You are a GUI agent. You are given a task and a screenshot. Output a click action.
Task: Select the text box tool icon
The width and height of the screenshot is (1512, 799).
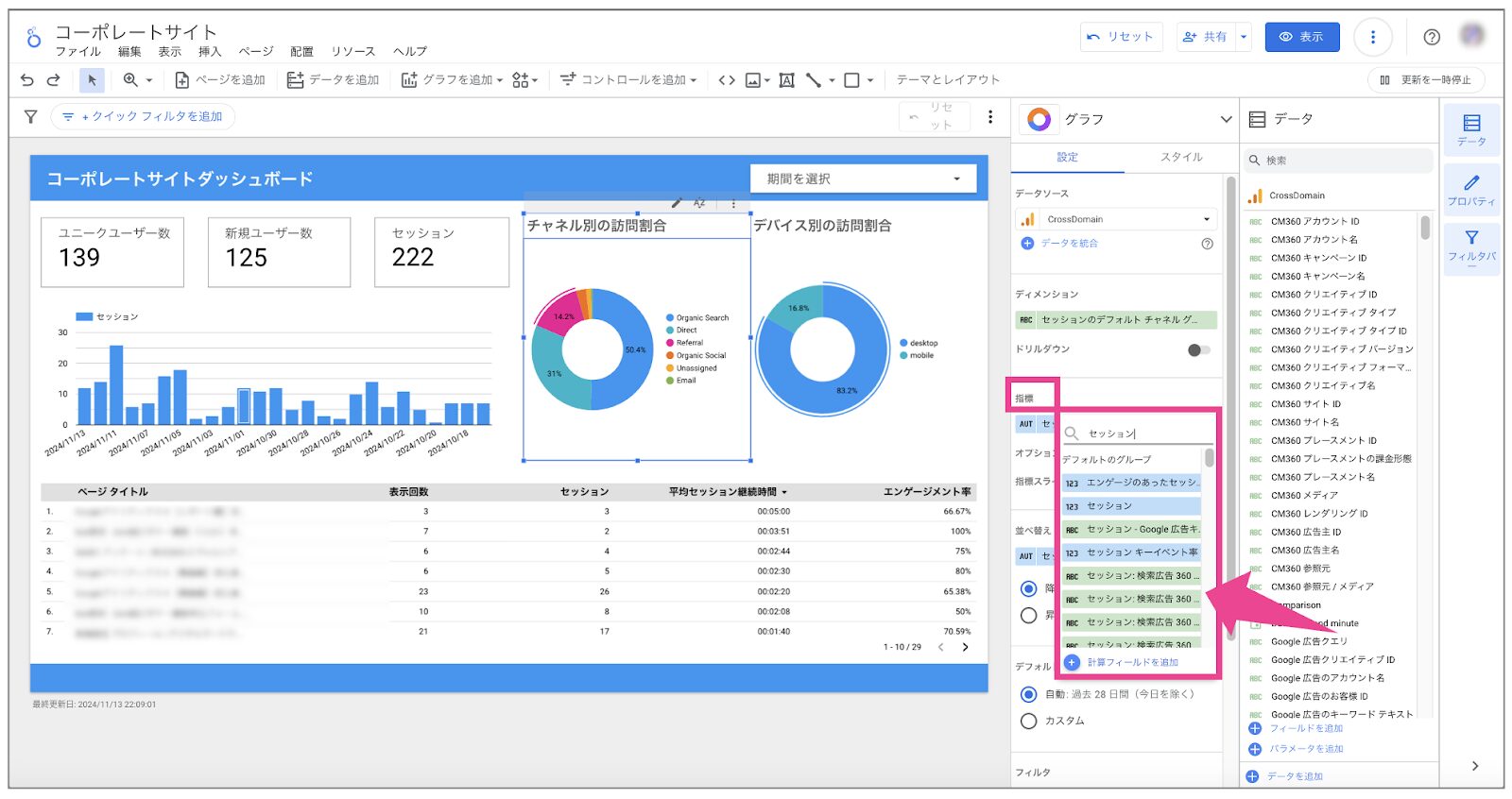786,80
